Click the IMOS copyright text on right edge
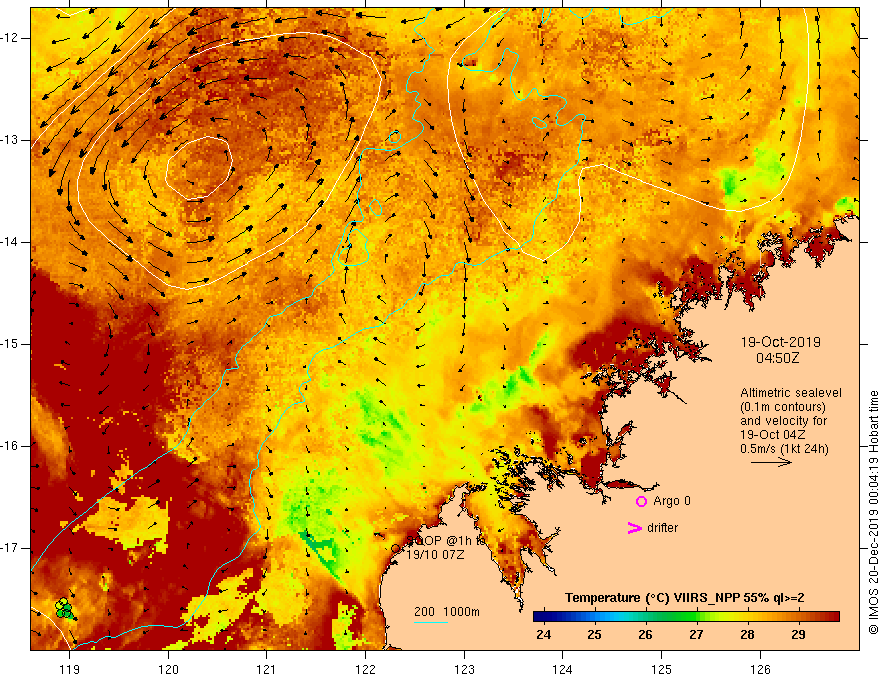Screen dimensions: 880x680 873,512
